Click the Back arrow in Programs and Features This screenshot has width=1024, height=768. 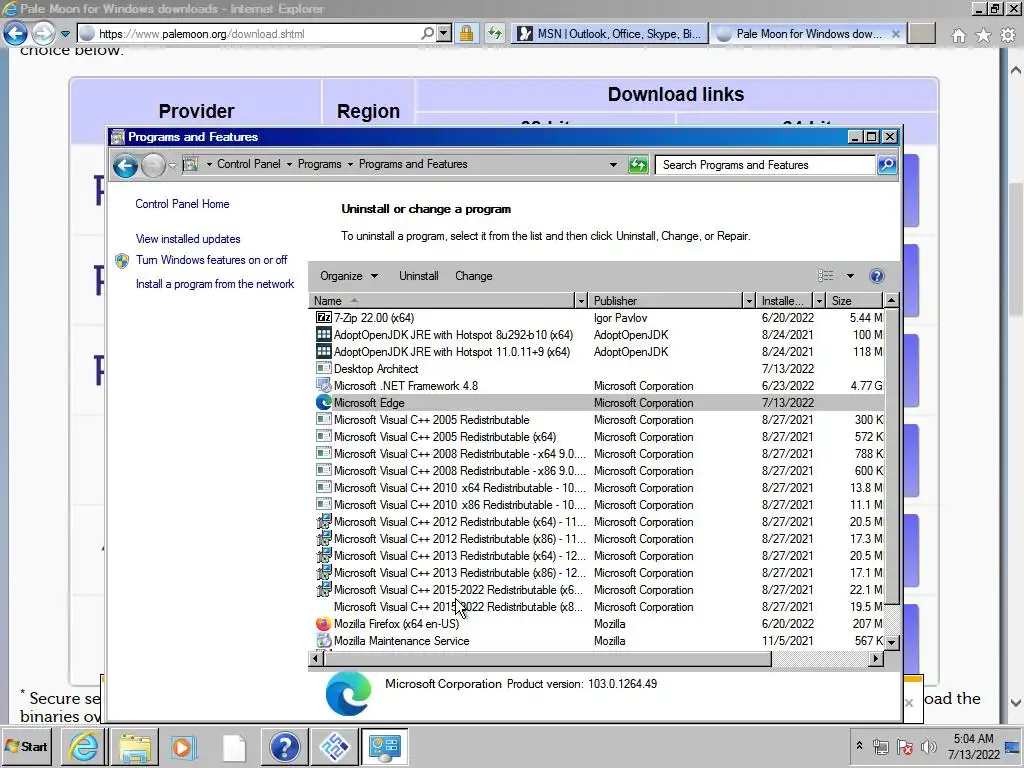point(125,166)
